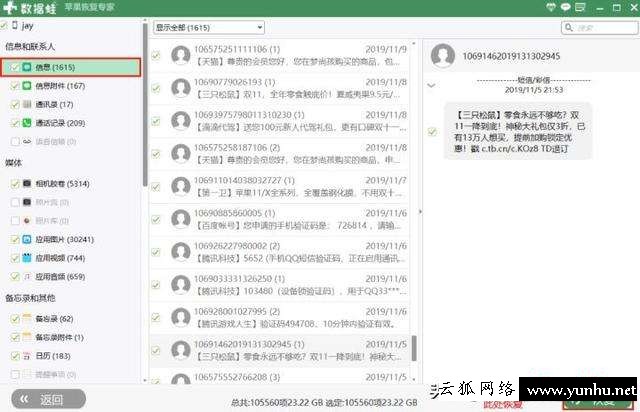
Task: Uncheck the 相机胶卷 (5314) checkbox
Action: 15,184
